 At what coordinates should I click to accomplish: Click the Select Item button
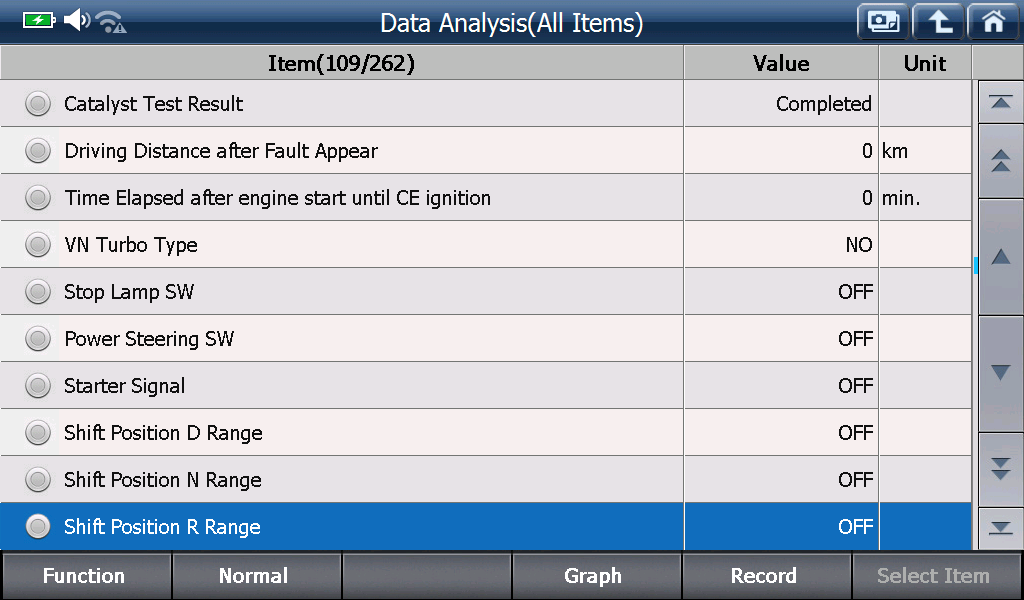pos(933,576)
